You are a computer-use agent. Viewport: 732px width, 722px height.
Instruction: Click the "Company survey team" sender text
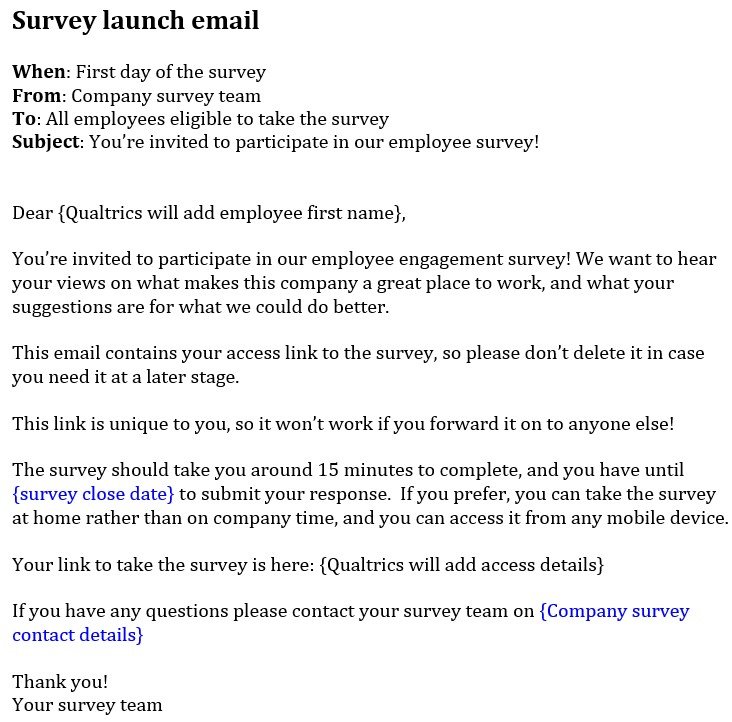pos(166,96)
